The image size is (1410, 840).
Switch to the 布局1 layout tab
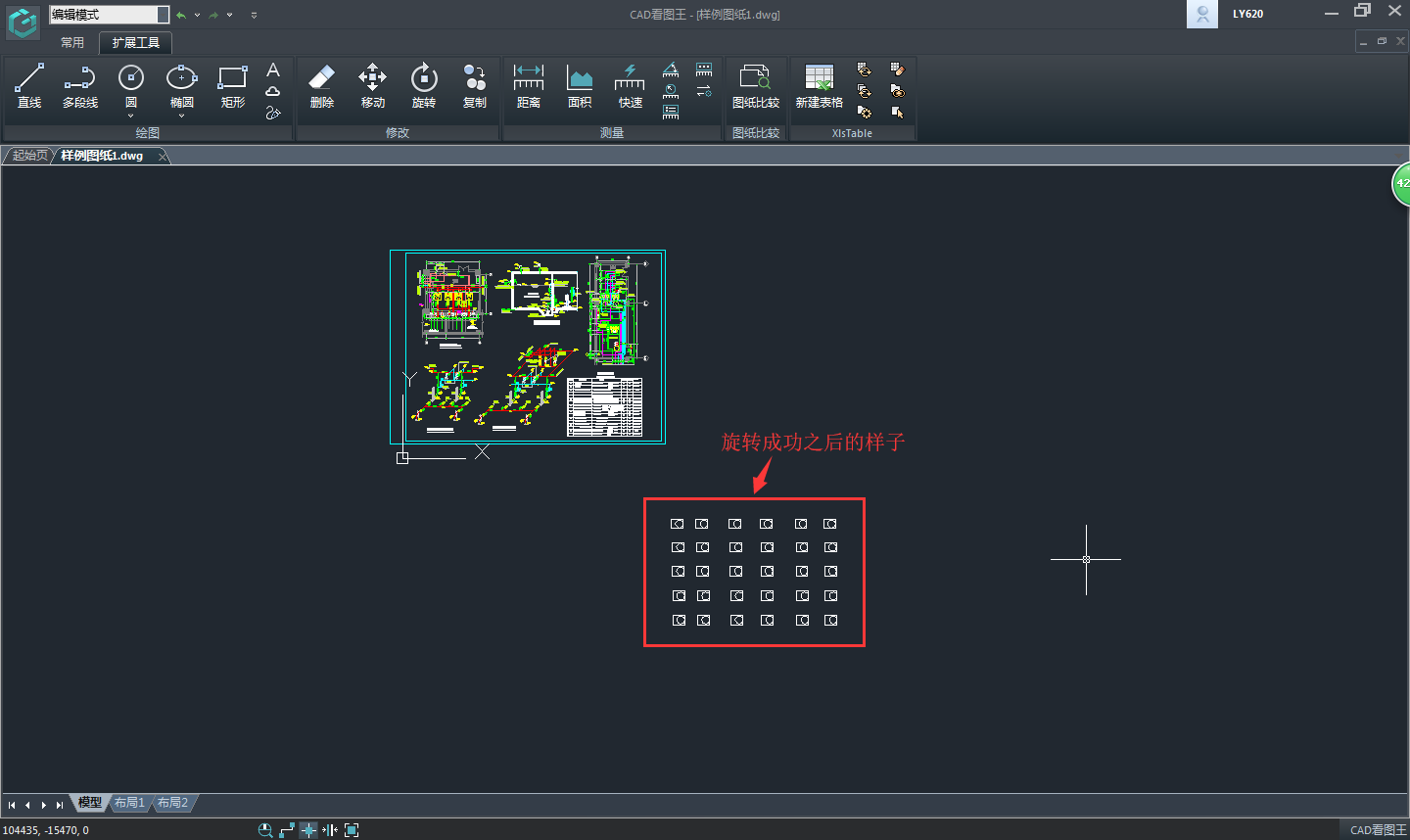tap(129, 803)
